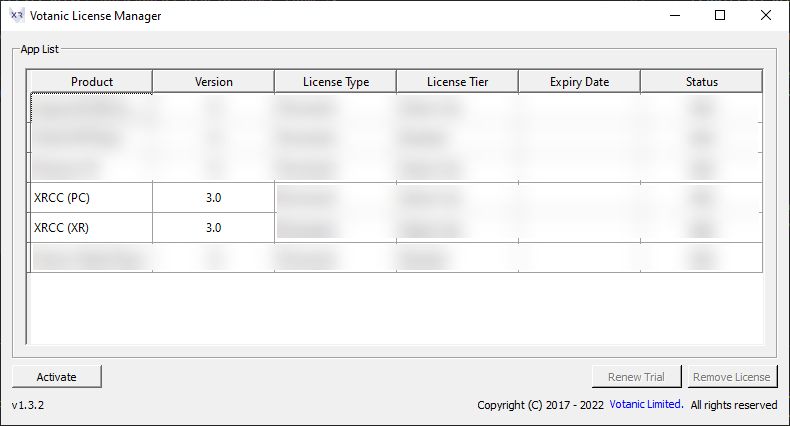Image resolution: width=790 pixels, height=426 pixels.
Task: Select the XRCC (PC) product row
Action: tap(91, 198)
